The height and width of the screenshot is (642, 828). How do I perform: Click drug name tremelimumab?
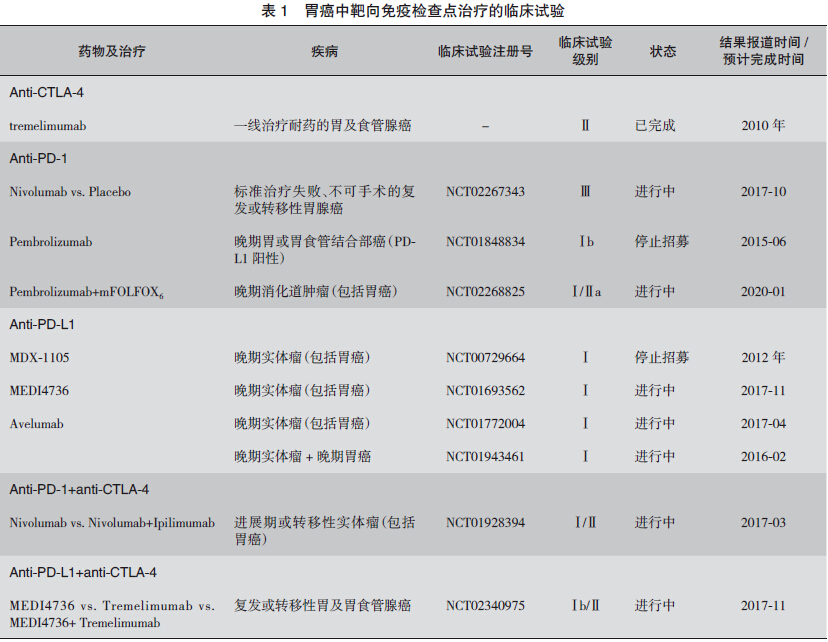[48, 126]
